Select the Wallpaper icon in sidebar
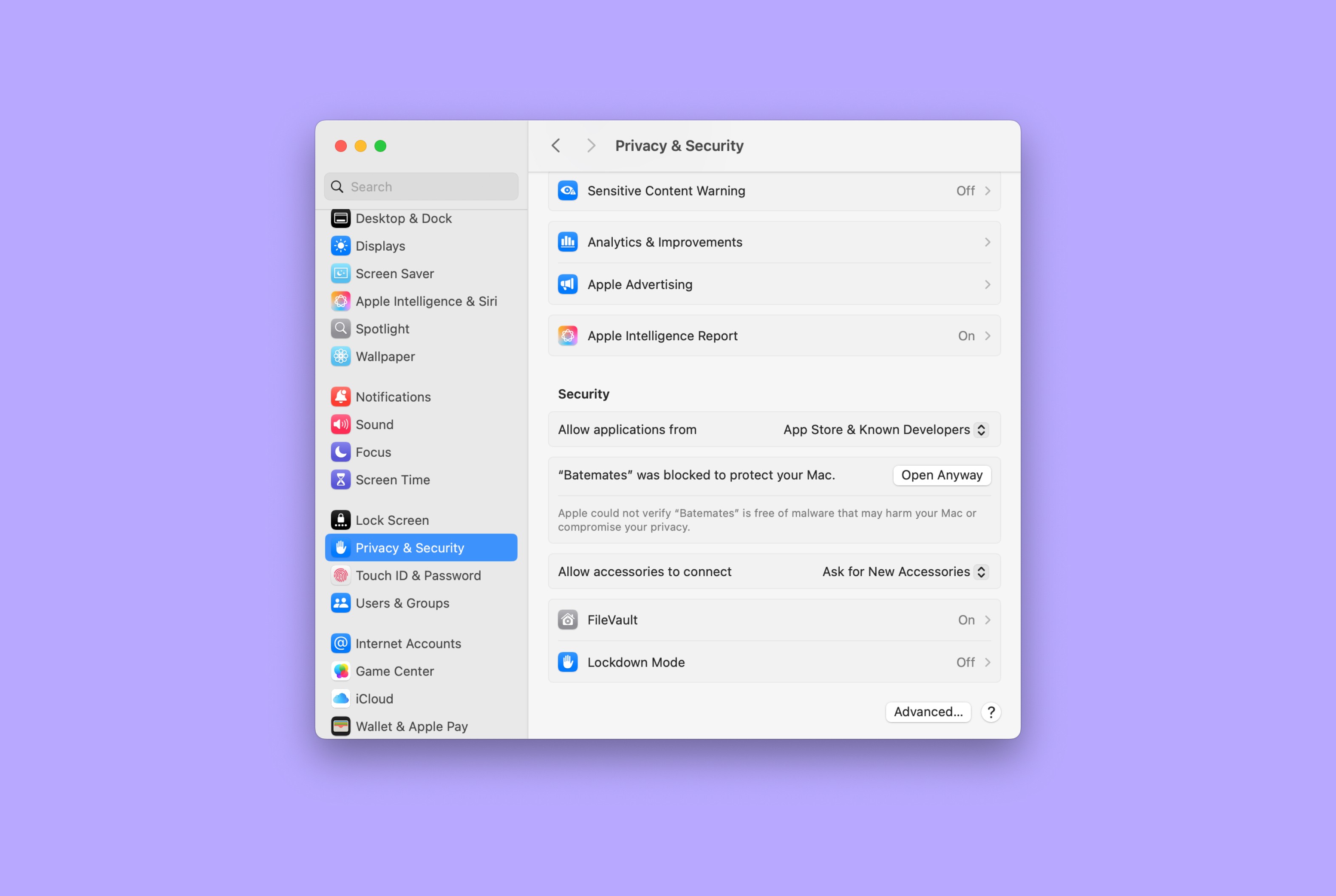Image resolution: width=1336 pixels, height=896 pixels. [340, 356]
